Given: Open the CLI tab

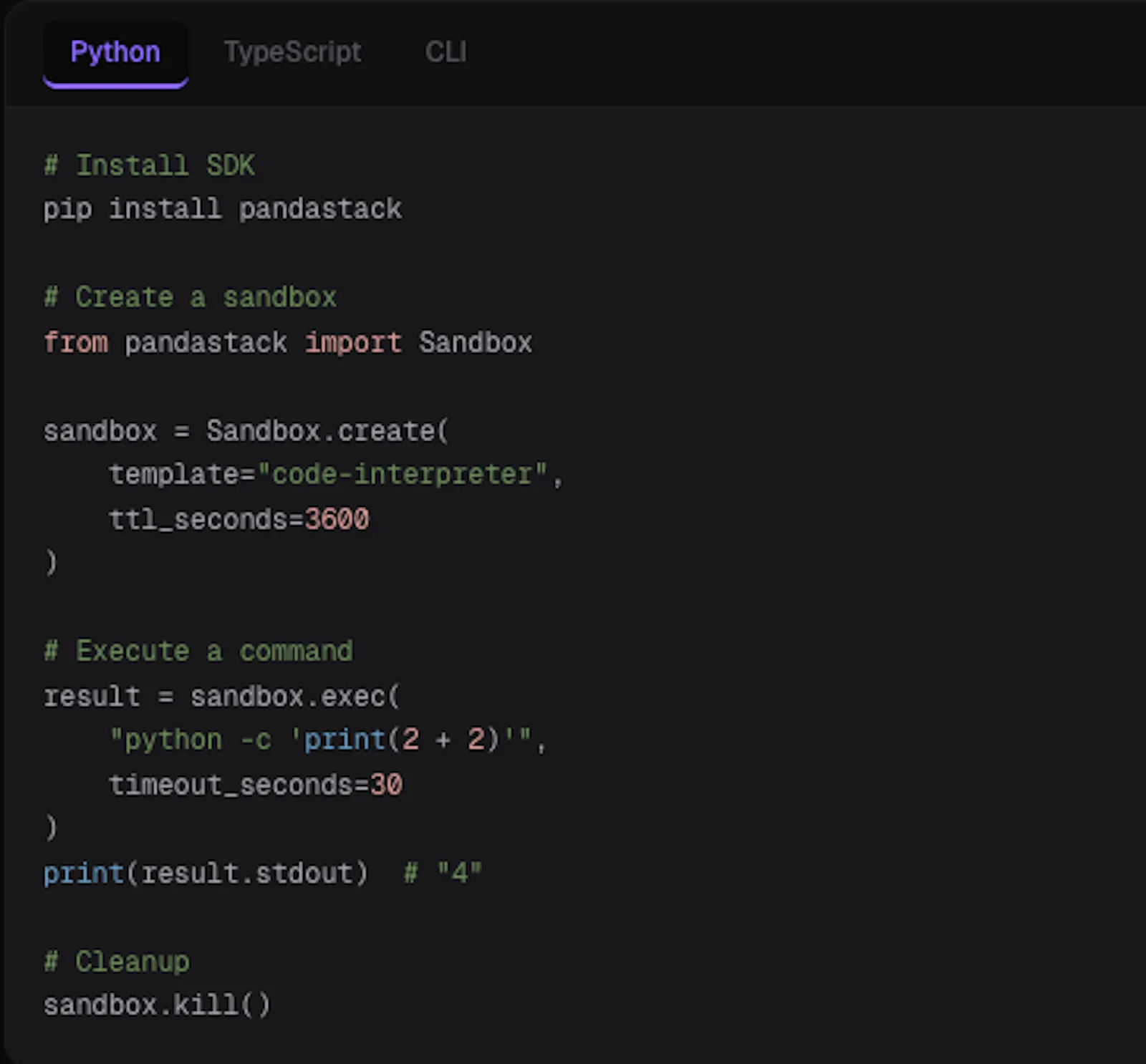Looking at the screenshot, I should (x=446, y=52).
